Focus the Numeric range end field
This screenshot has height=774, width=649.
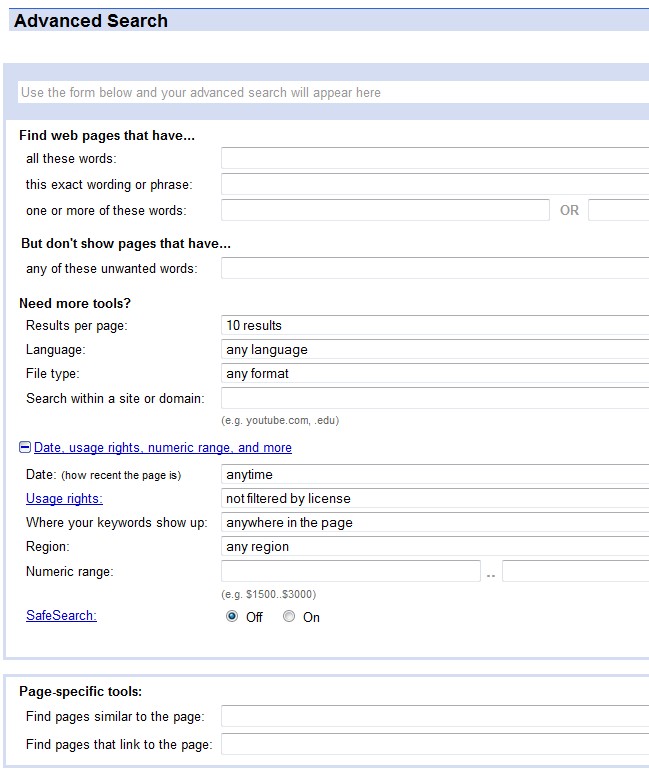[575, 571]
